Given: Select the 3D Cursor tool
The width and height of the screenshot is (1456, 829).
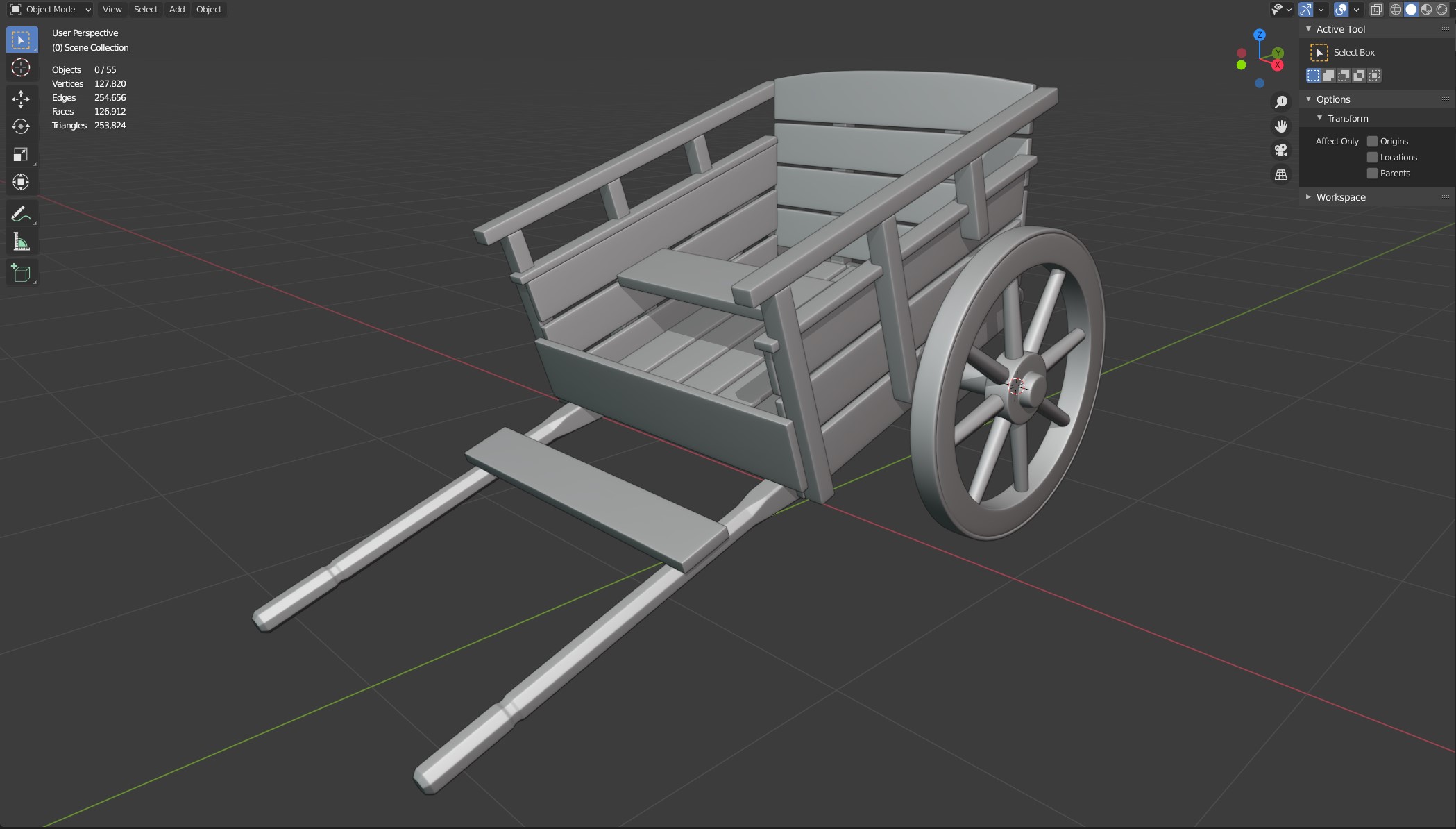Looking at the screenshot, I should point(21,68).
